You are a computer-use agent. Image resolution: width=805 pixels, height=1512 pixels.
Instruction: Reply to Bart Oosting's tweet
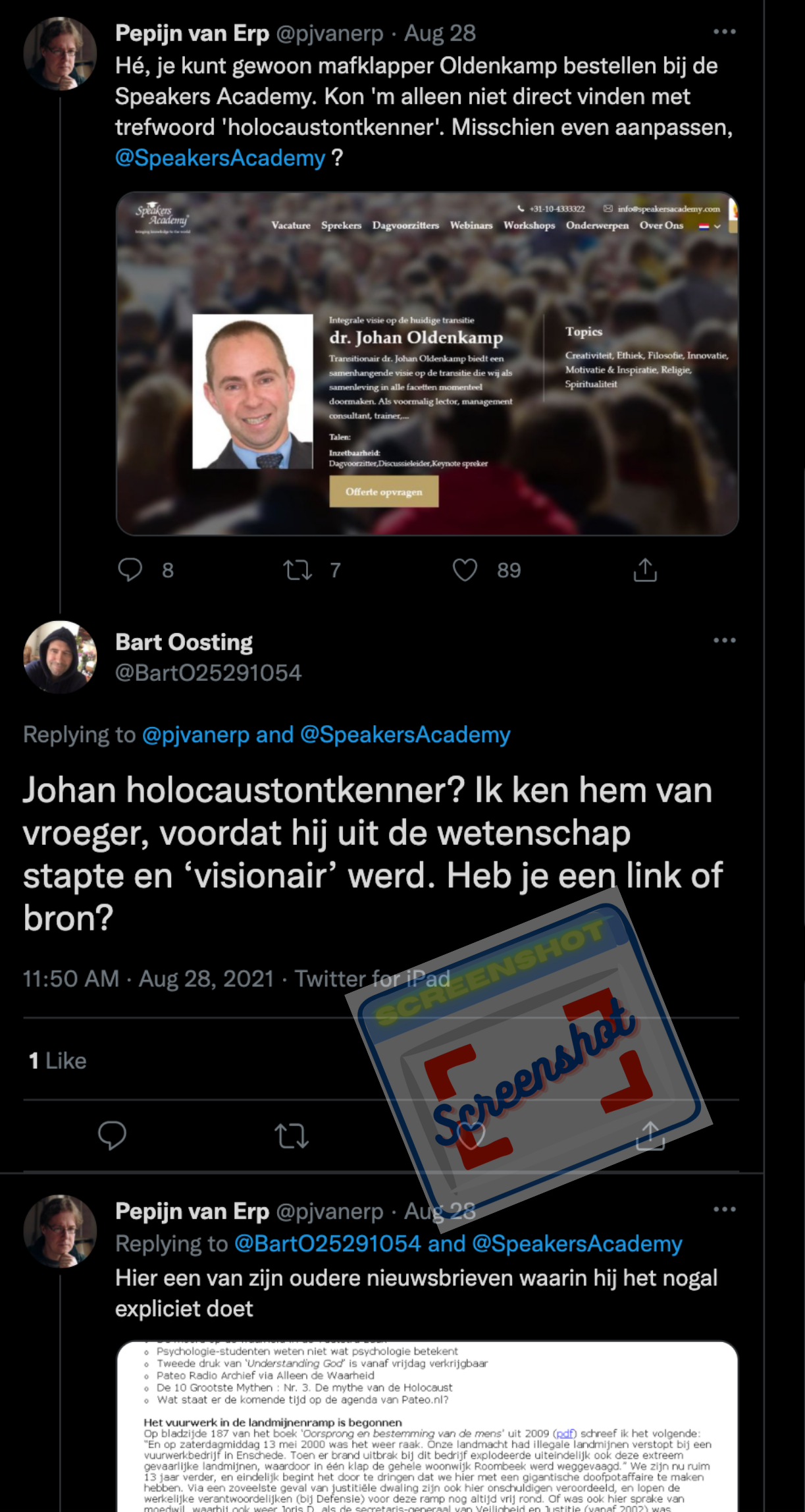coord(112,1135)
